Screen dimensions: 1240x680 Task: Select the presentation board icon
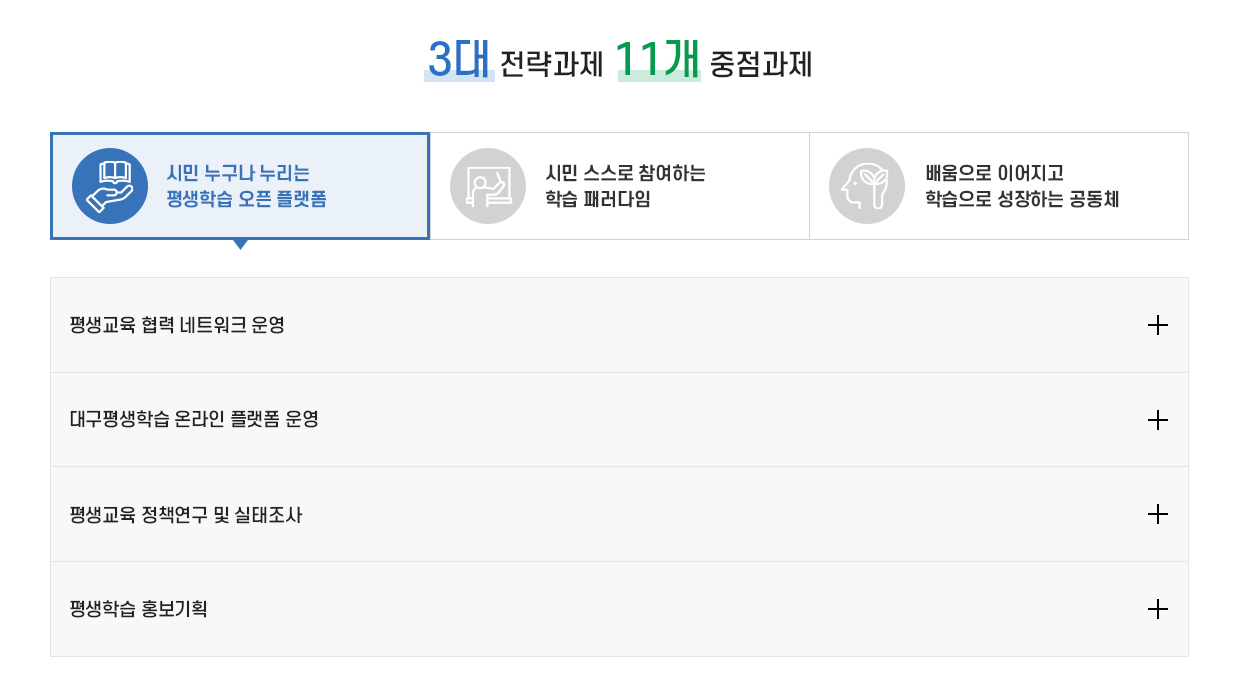coord(487,185)
